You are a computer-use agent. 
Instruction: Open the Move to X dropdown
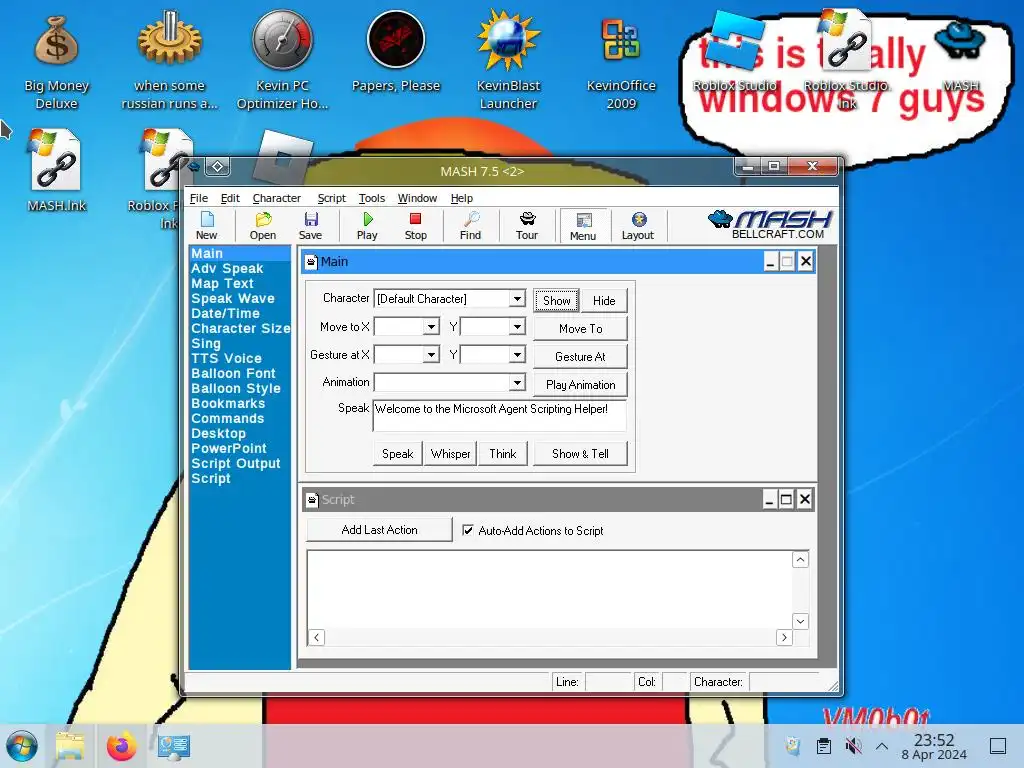pyautogui.click(x=431, y=327)
